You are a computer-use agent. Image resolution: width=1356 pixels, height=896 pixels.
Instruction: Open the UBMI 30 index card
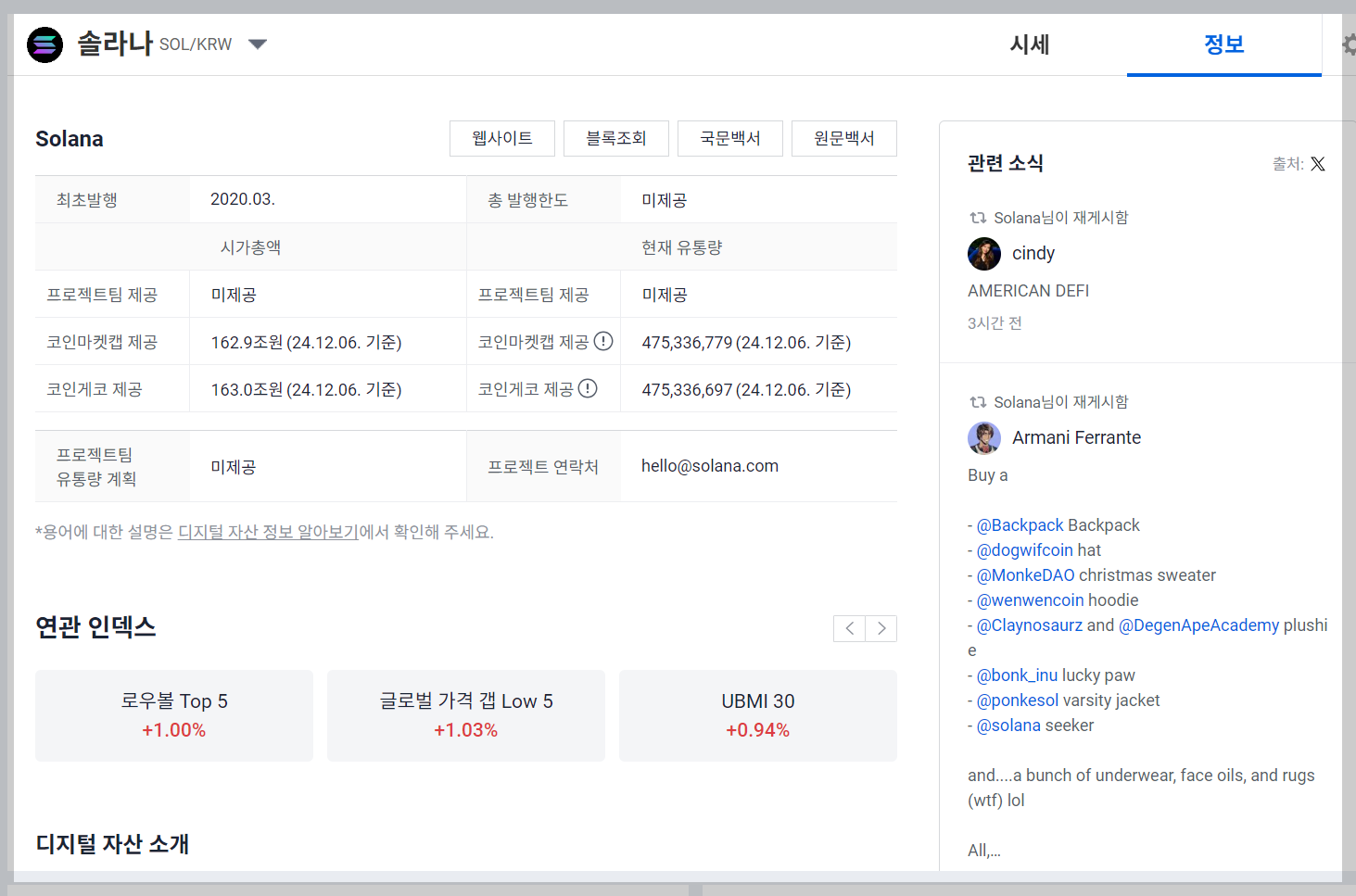point(758,715)
